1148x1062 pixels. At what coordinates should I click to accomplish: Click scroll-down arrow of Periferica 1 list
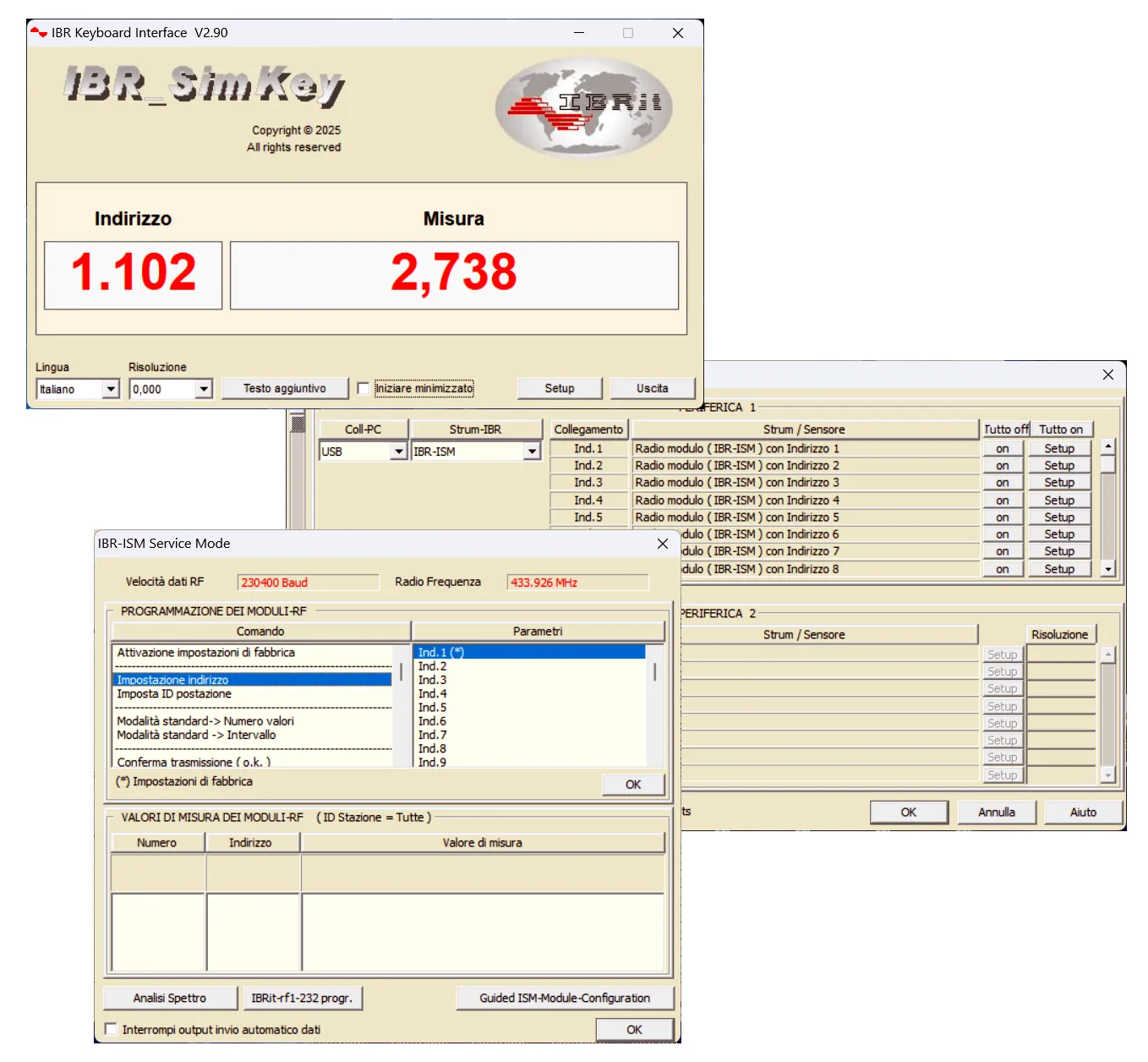tap(1108, 569)
